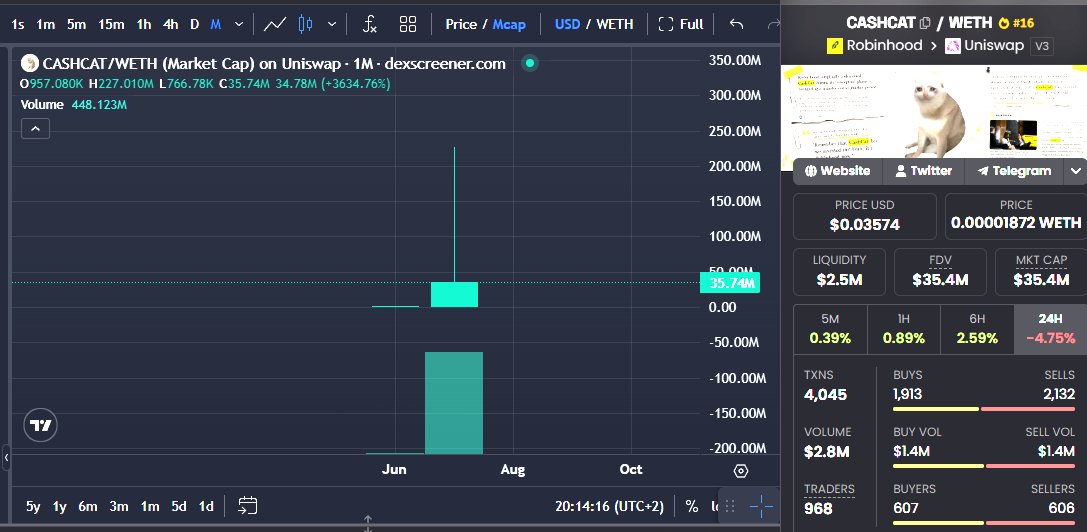The image size is (1087, 532).
Task: Click the current price label 35.74M
Action: (730, 283)
